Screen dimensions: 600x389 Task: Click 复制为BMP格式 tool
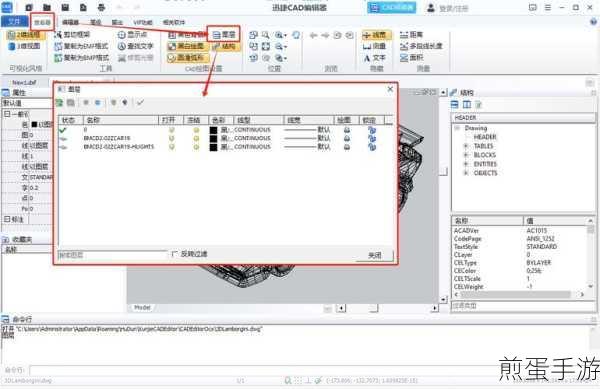pyautogui.click(x=81, y=58)
